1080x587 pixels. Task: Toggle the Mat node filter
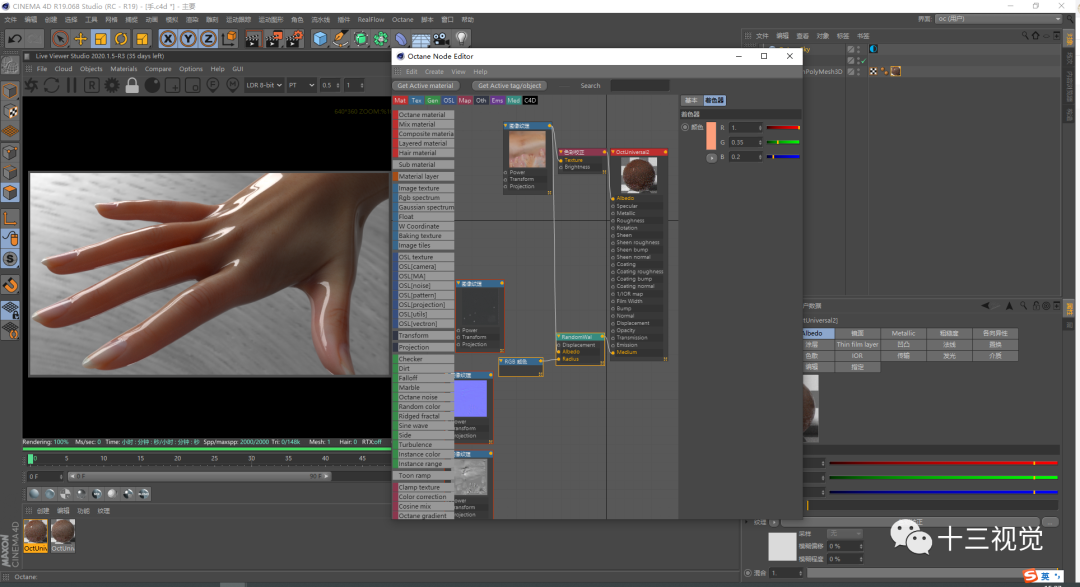pyautogui.click(x=400, y=101)
